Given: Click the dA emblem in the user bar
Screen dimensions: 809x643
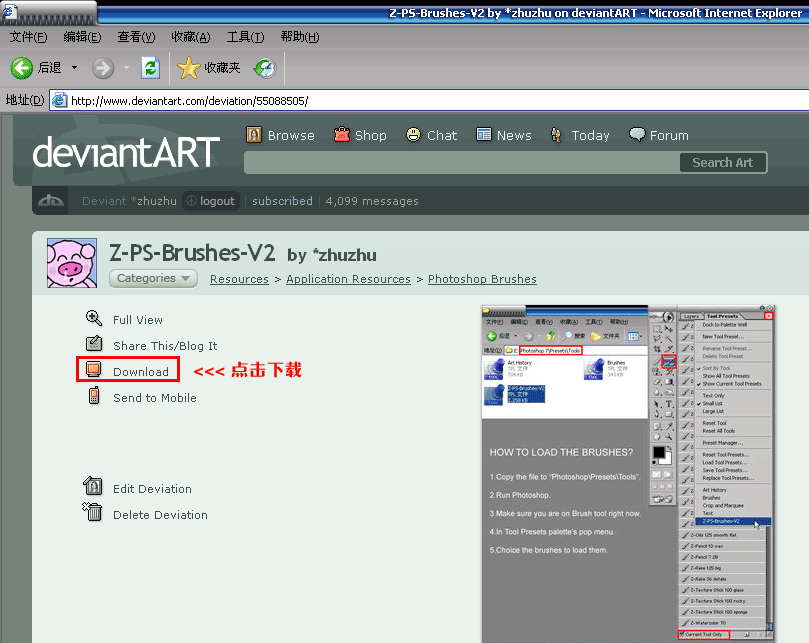Looking at the screenshot, I should pyautogui.click(x=51, y=201).
